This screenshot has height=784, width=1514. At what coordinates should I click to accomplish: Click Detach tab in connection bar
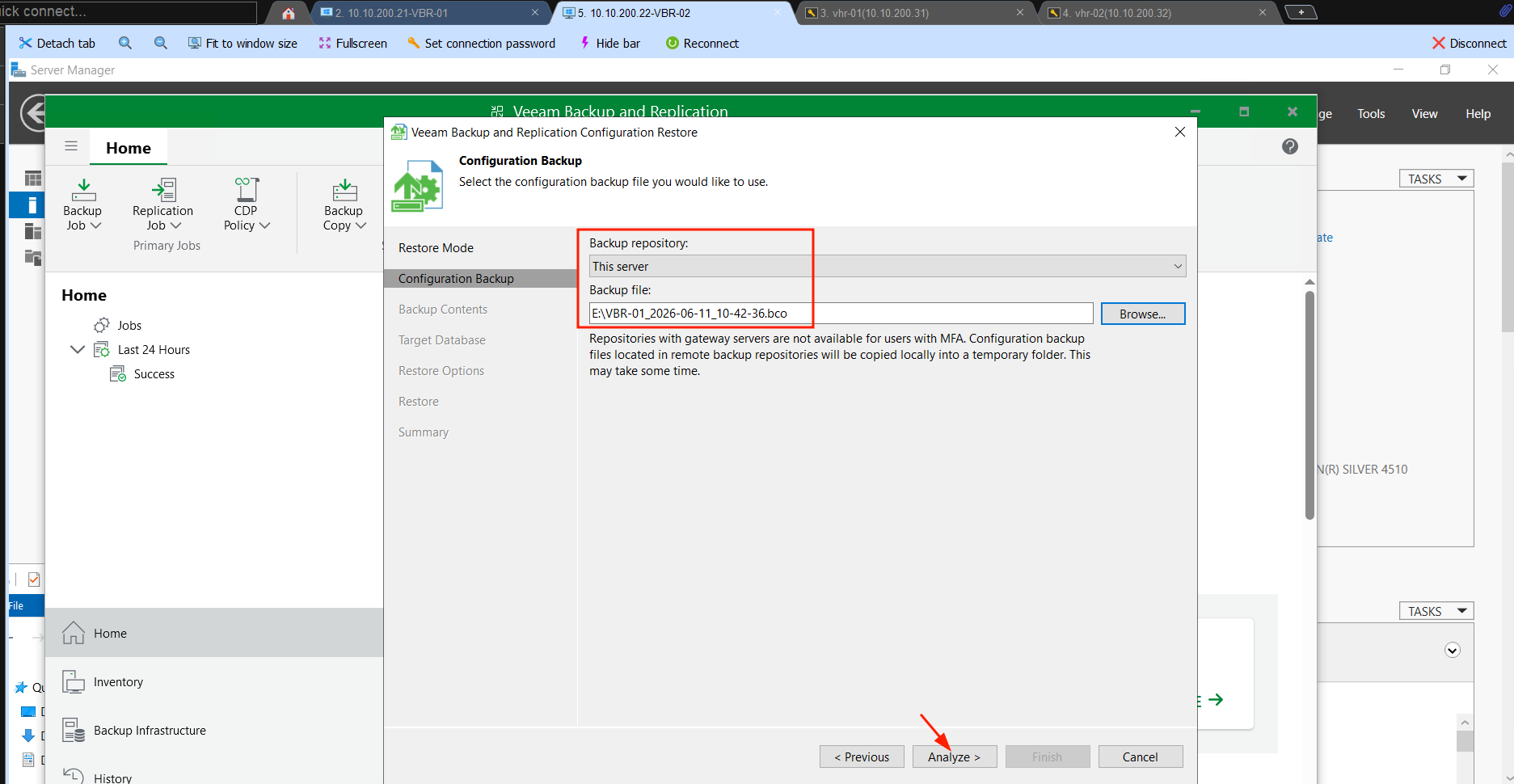(x=57, y=43)
